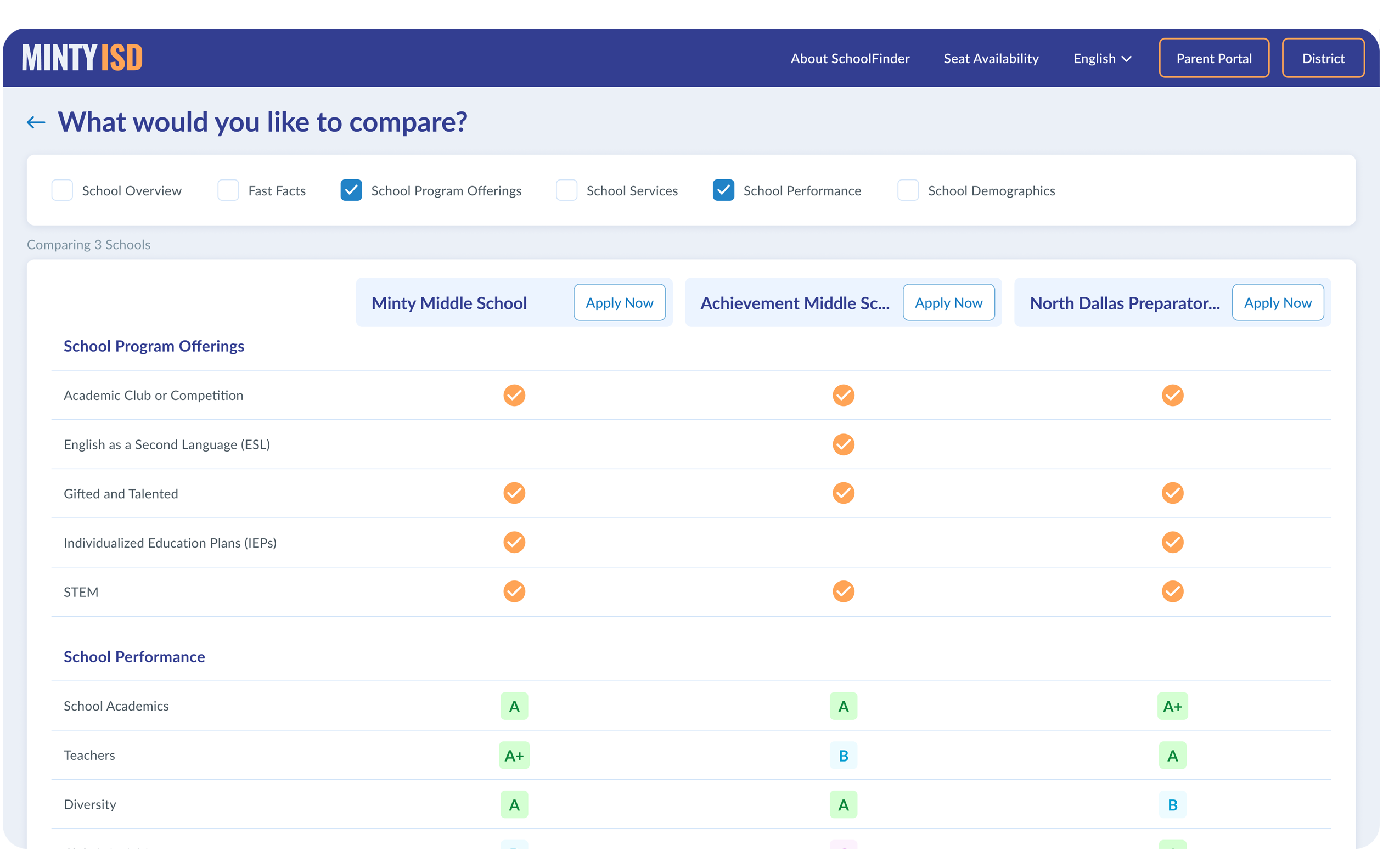The image size is (1383, 868).
Task: Uncheck School Program Offerings checkbox
Action: pos(351,190)
